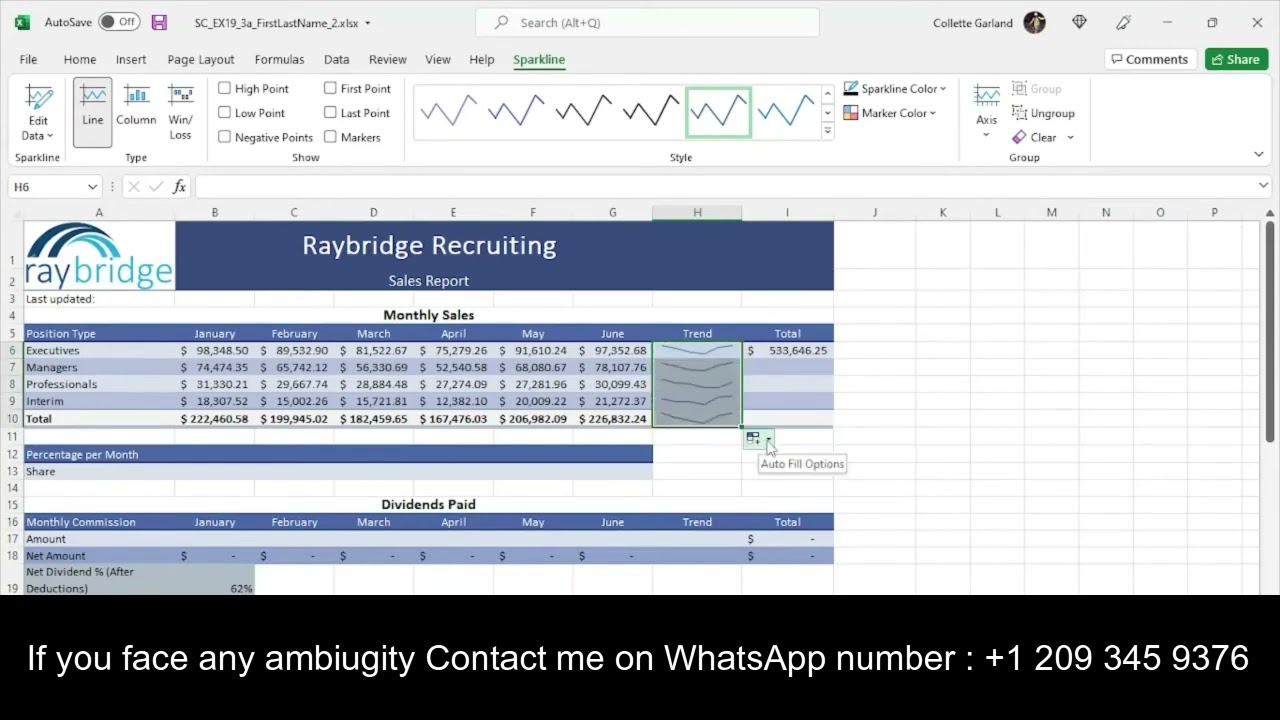Select the second sparkline style thumbnail
Image resolution: width=1280 pixels, height=720 pixels.
(x=516, y=111)
